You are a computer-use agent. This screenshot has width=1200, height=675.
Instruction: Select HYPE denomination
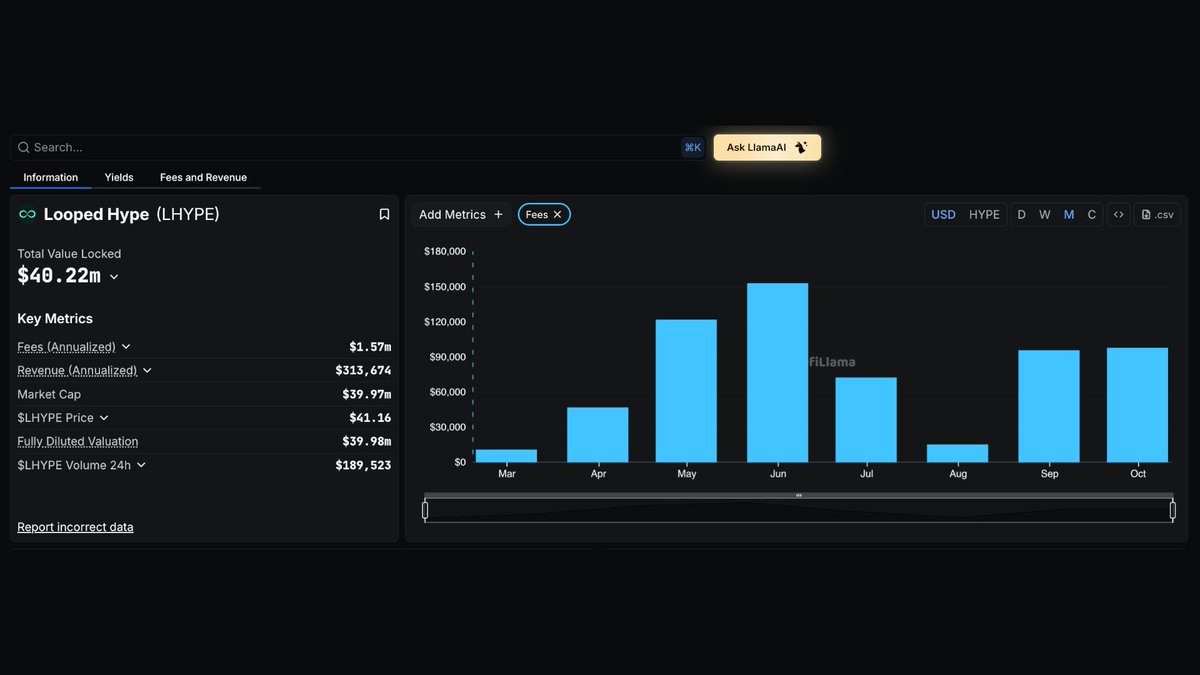pyautogui.click(x=984, y=214)
